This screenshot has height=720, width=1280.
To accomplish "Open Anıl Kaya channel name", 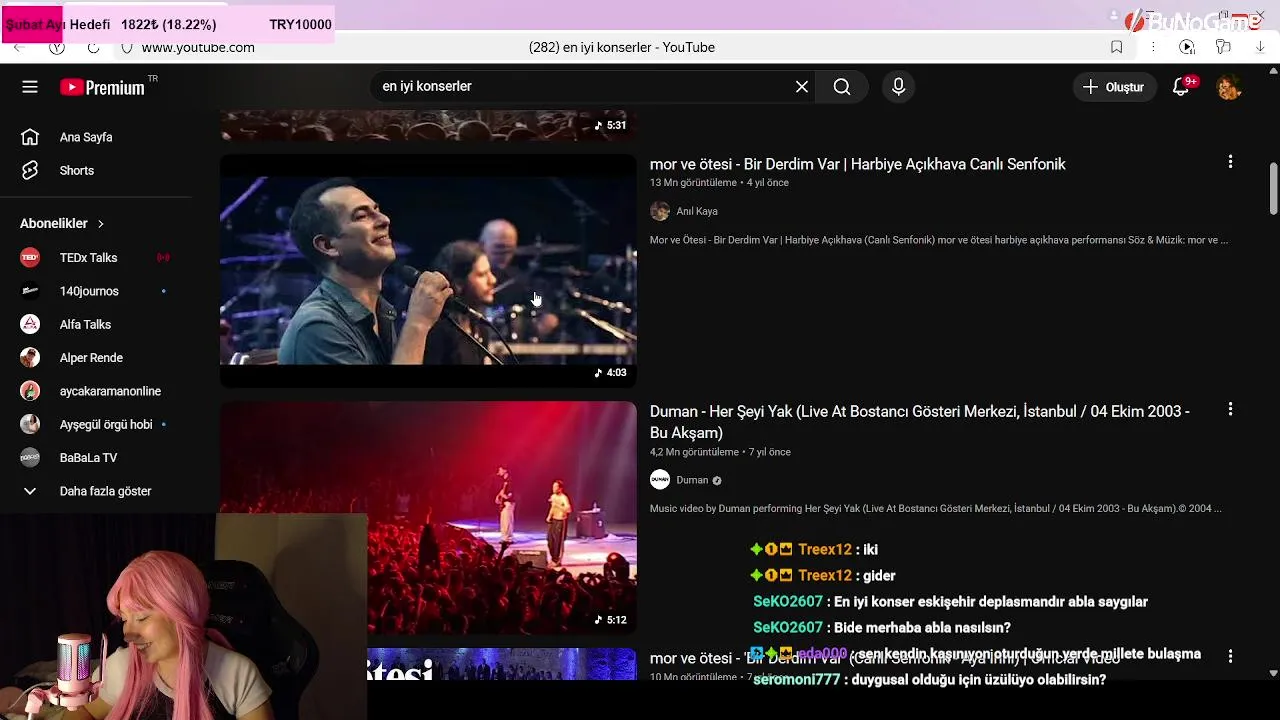I will coord(697,211).
